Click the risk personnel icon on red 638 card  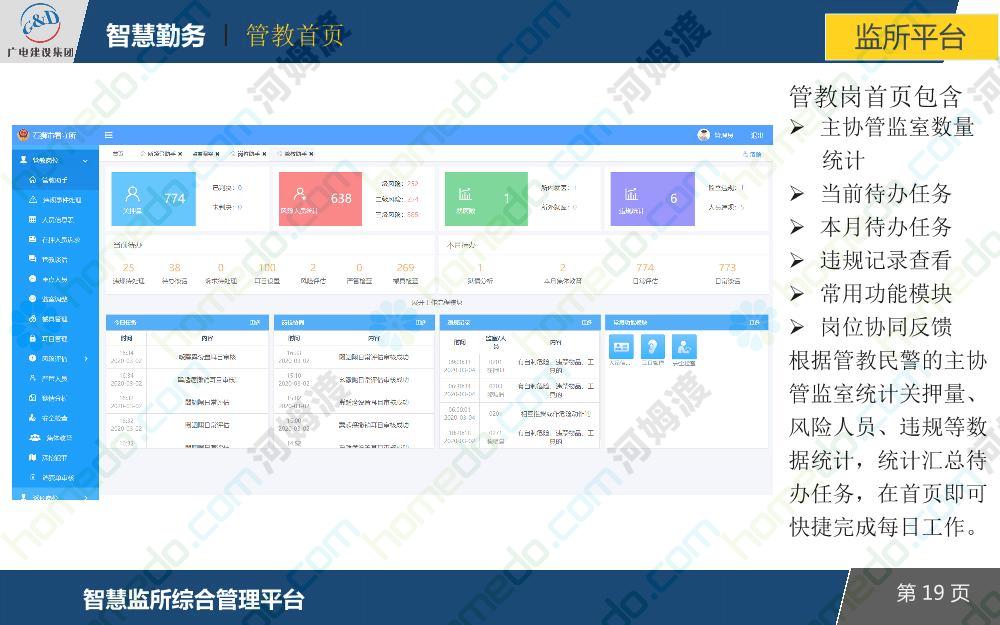click(x=299, y=195)
